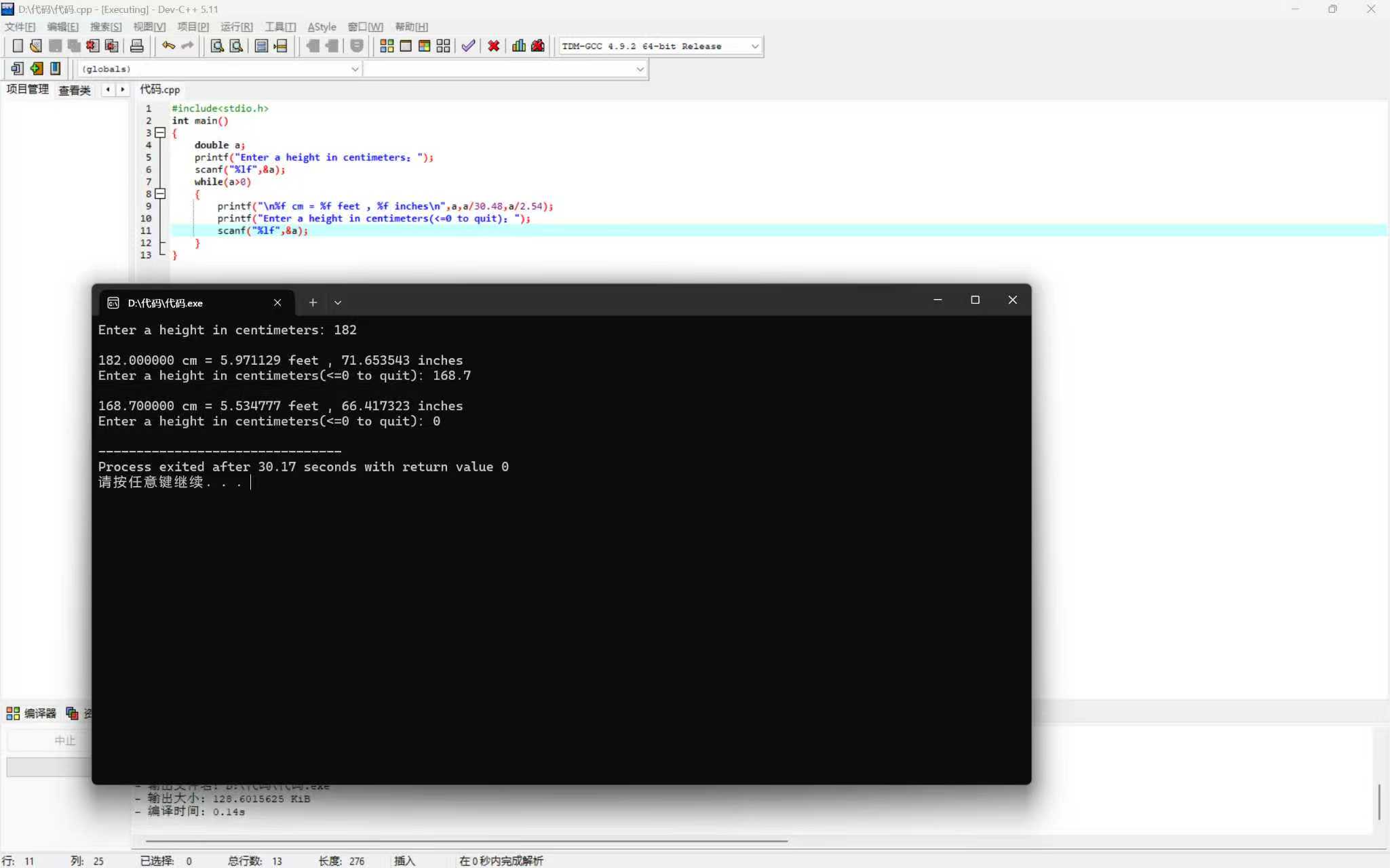Add a new console tab with plus button

click(313, 302)
